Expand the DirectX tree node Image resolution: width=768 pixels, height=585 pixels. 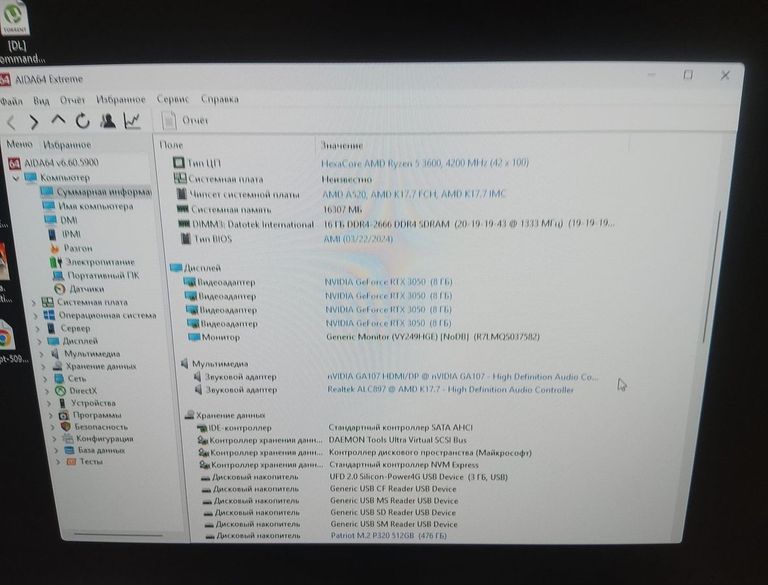[47, 391]
